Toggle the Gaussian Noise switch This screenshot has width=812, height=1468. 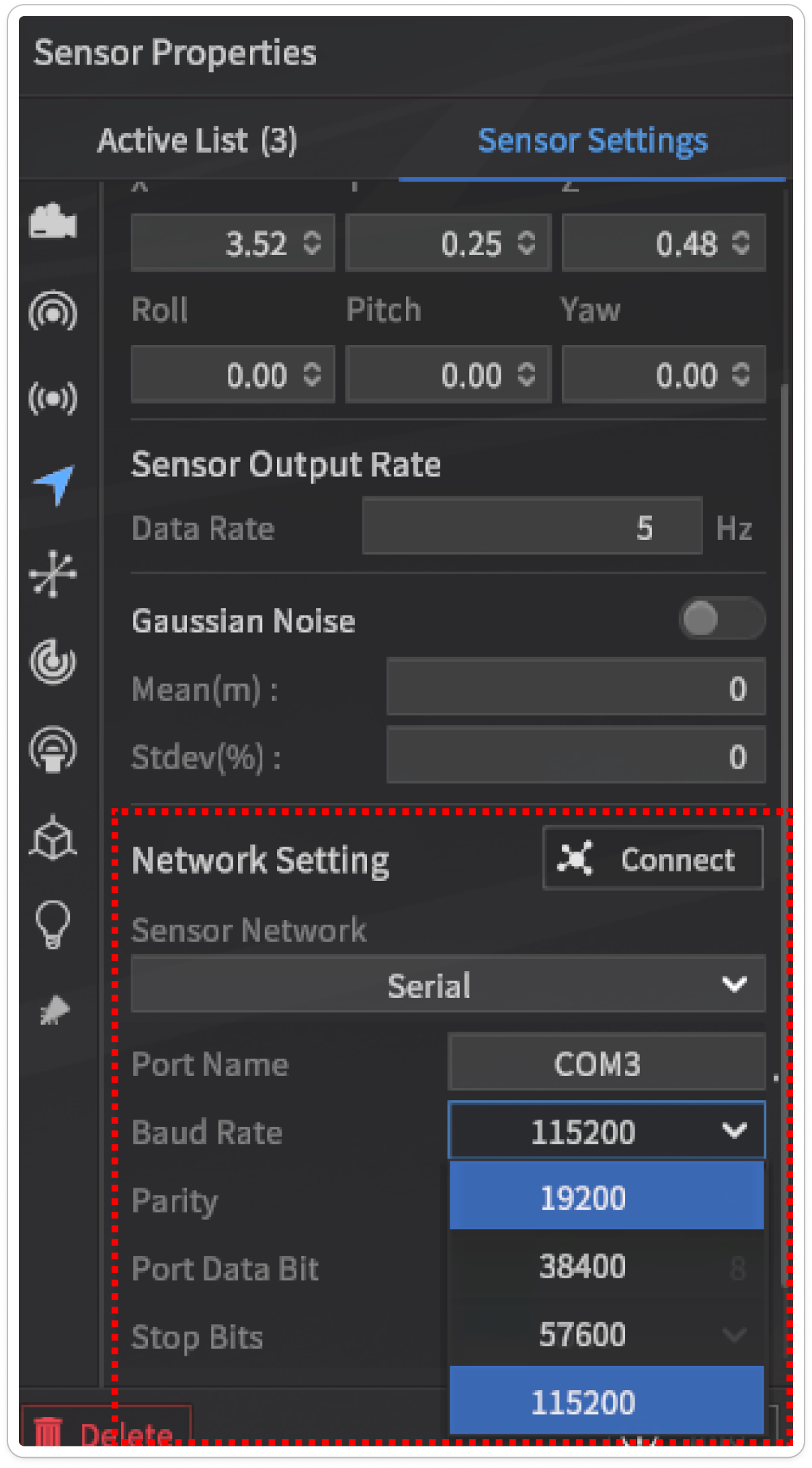pyautogui.click(x=721, y=619)
